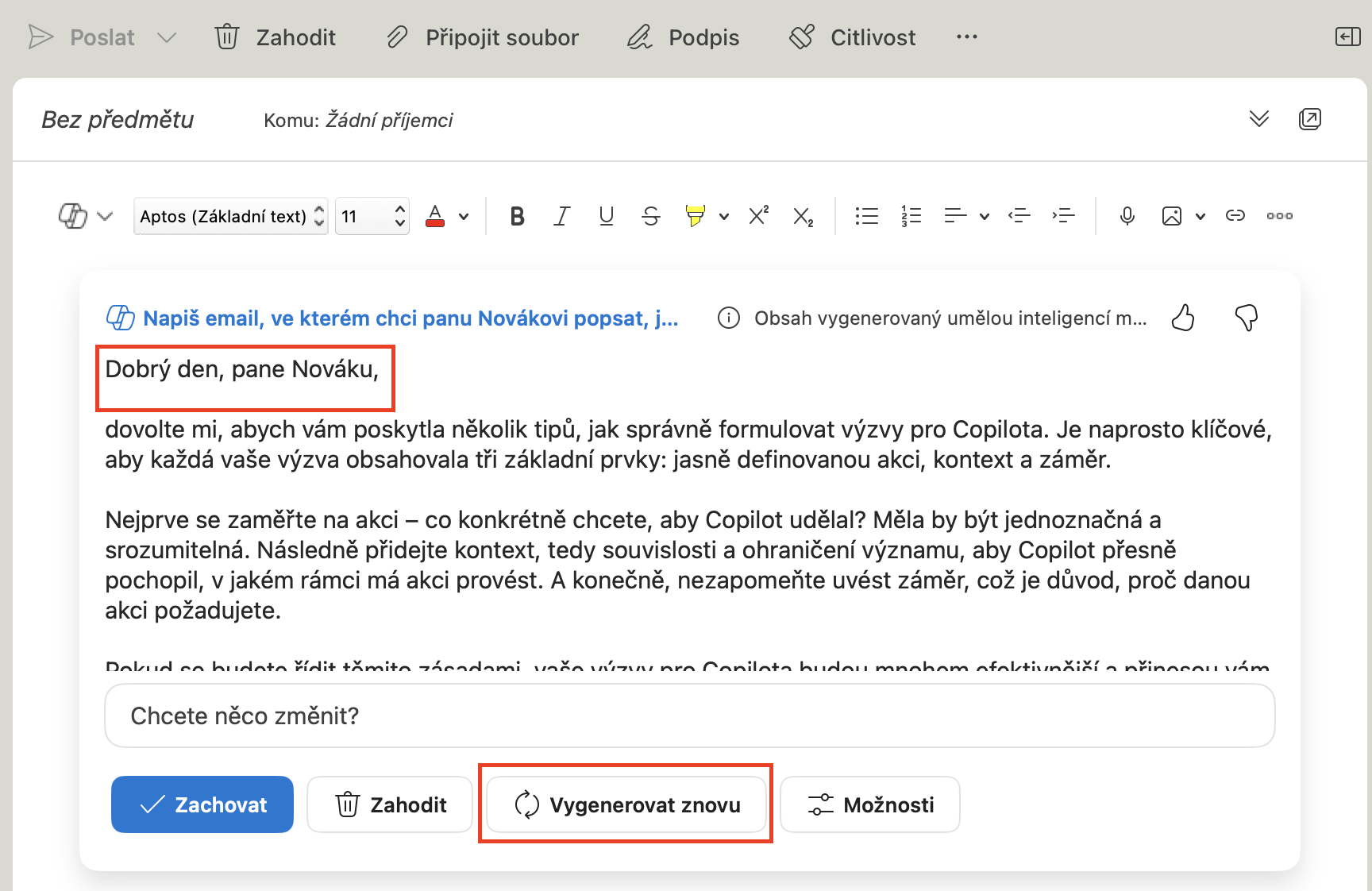Toggle bold formatting
Screen dimensions: 1372x891
pos(517,216)
